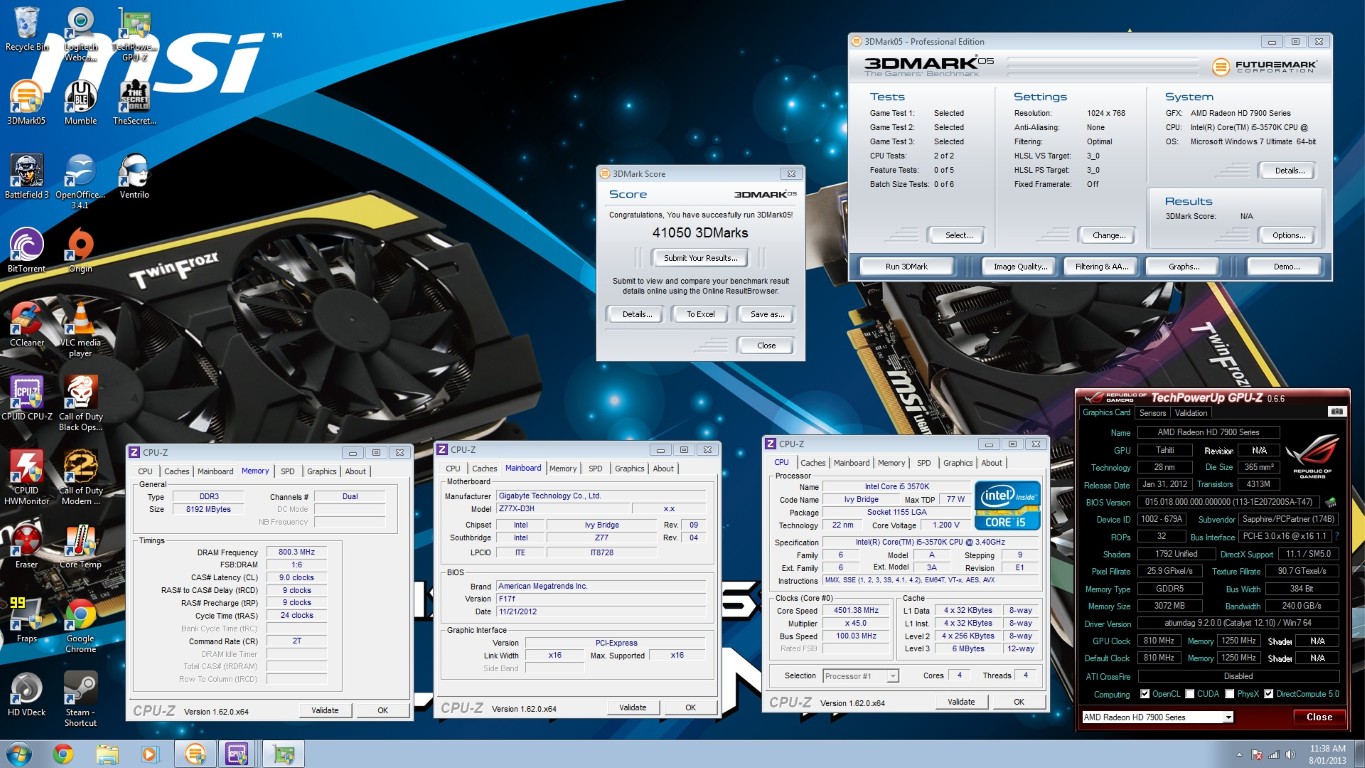Select the Battlefield 3 desktop icon
The image size is (1365, 768).
(27, 177)
